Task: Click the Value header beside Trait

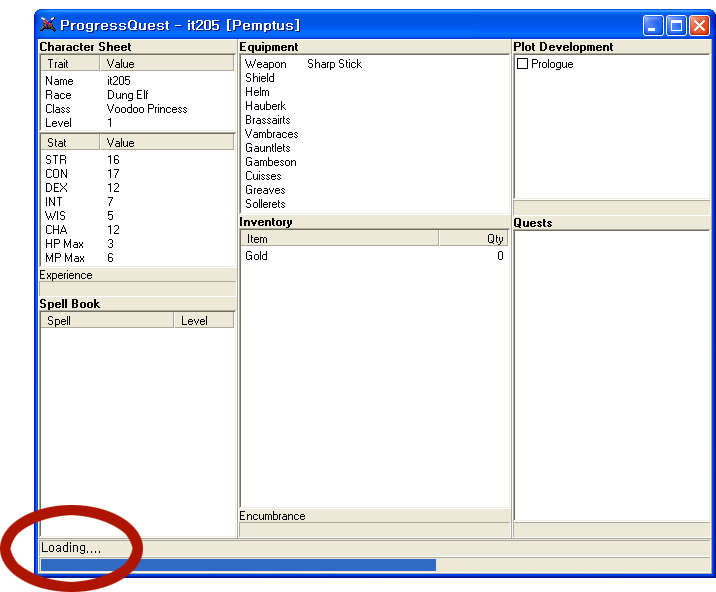Action: point(167,63)
